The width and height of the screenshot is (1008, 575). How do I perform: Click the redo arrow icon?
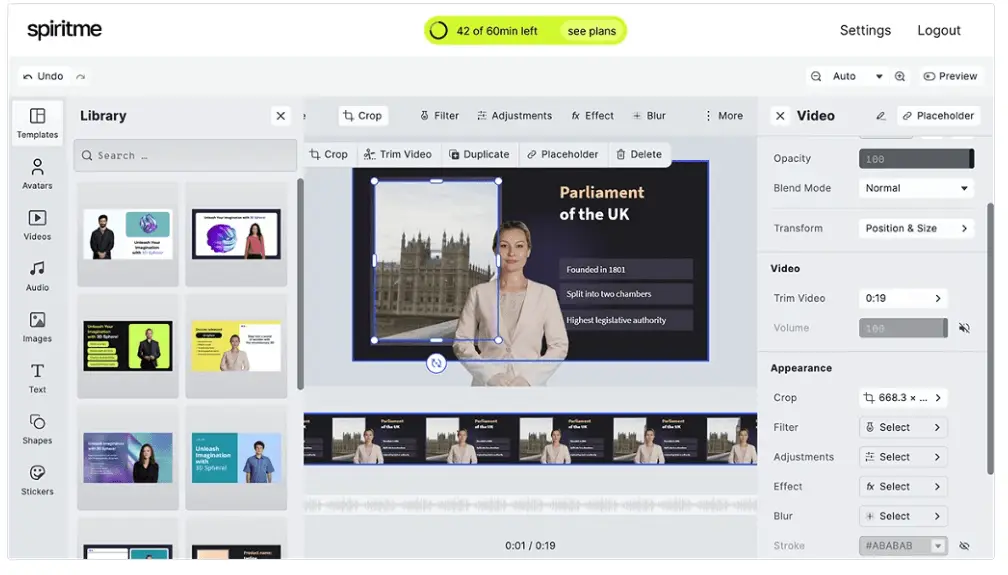(80, 77)
